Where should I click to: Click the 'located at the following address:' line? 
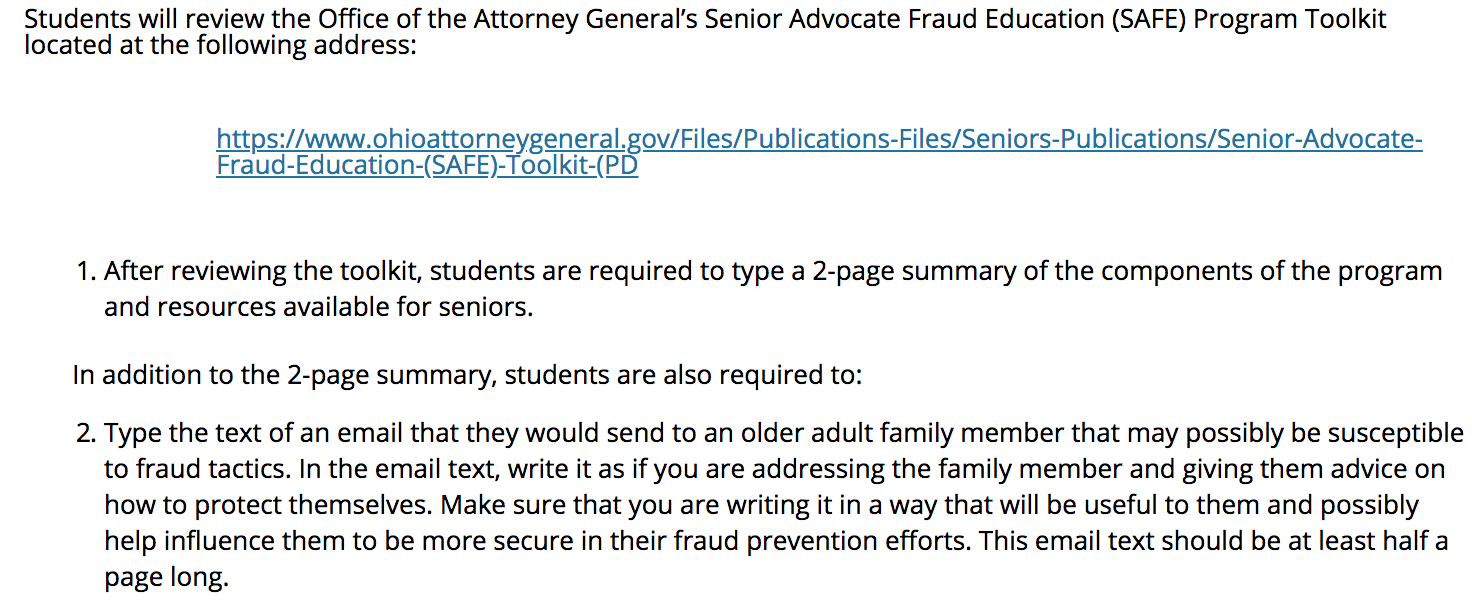(220, 46)
